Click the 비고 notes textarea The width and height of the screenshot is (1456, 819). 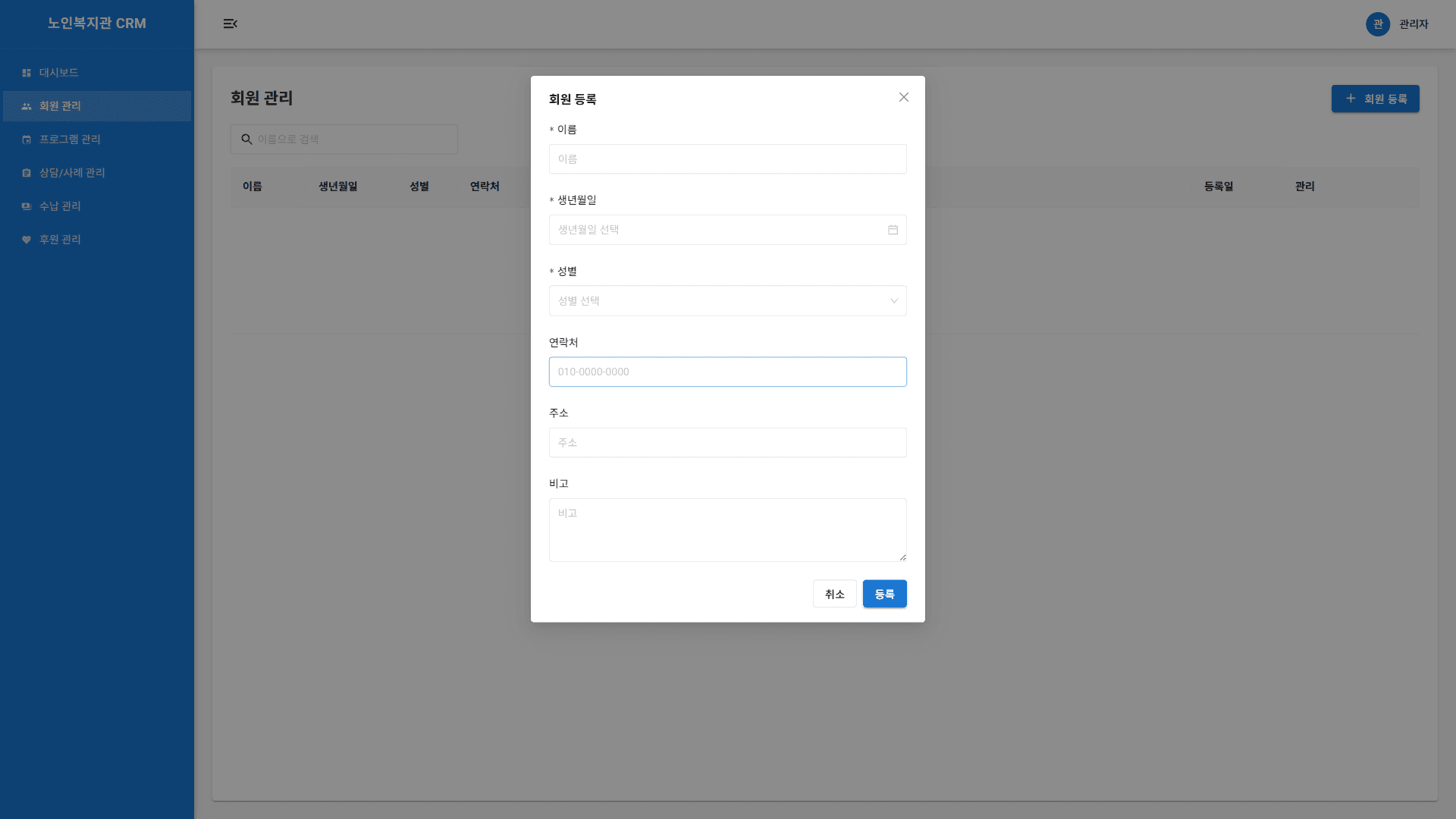coord(727,529)
